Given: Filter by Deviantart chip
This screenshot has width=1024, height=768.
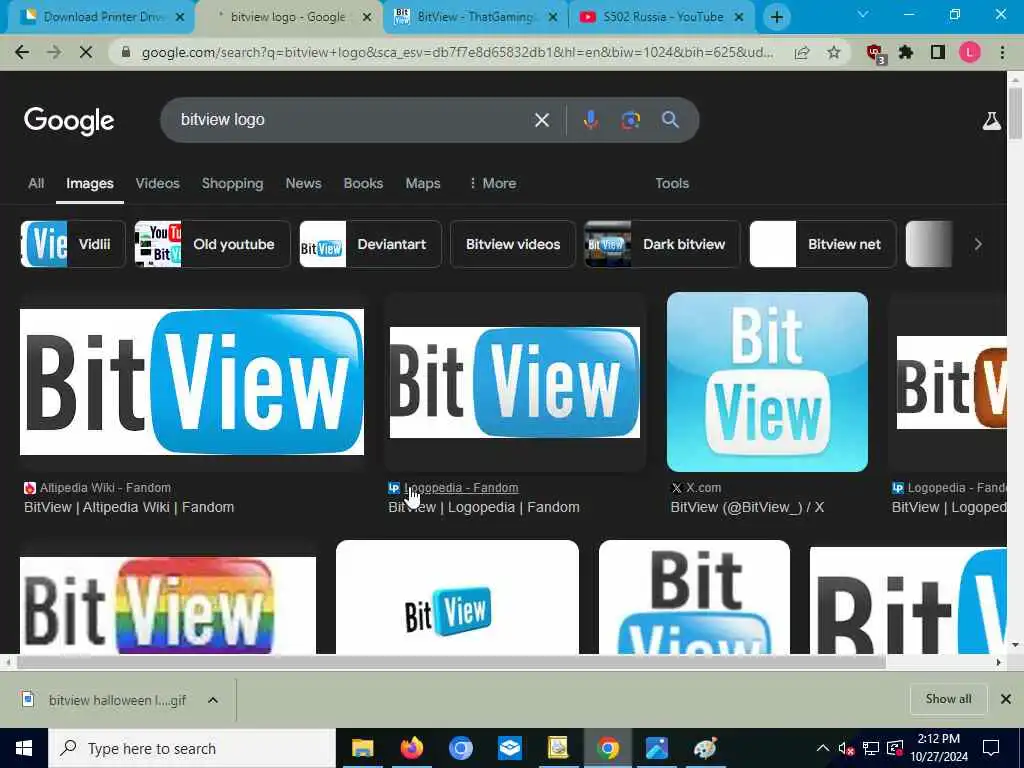Looking at the screenshot, I should (370, 244).
